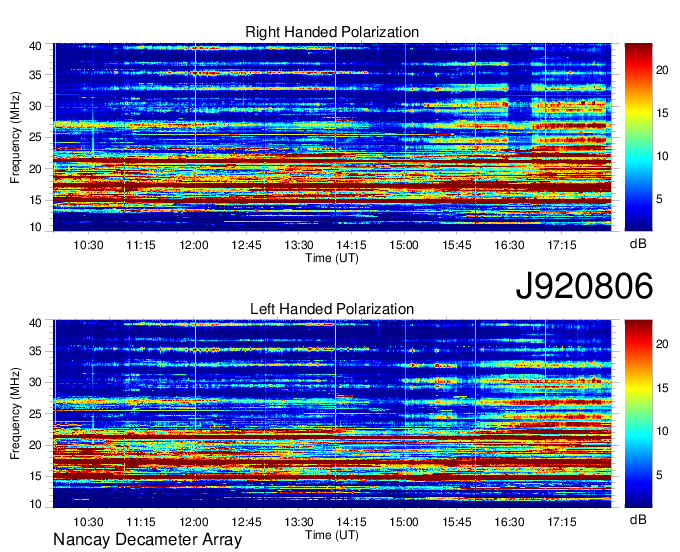The image size is (680, 552).
Task: Click the 15 dB label on bottom colorbar
Action: point(662,388)
